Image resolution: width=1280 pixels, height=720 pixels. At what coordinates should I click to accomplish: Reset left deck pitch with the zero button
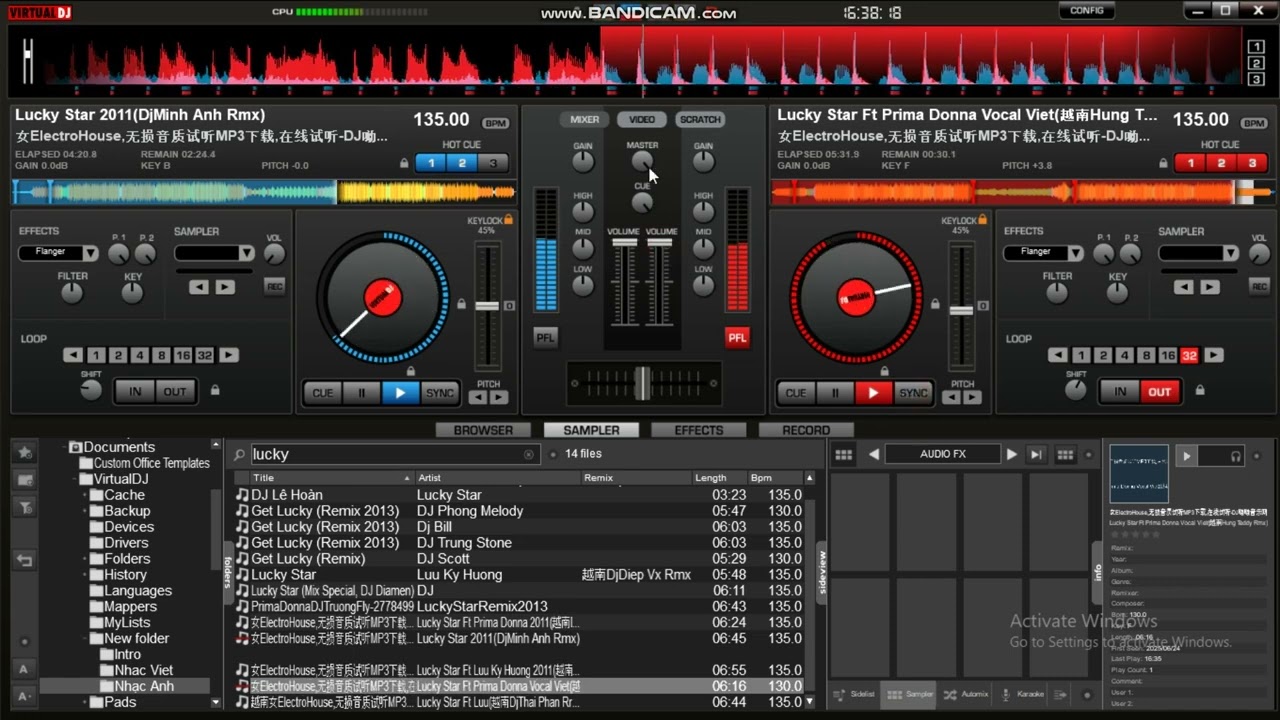[x=509, y=305]
